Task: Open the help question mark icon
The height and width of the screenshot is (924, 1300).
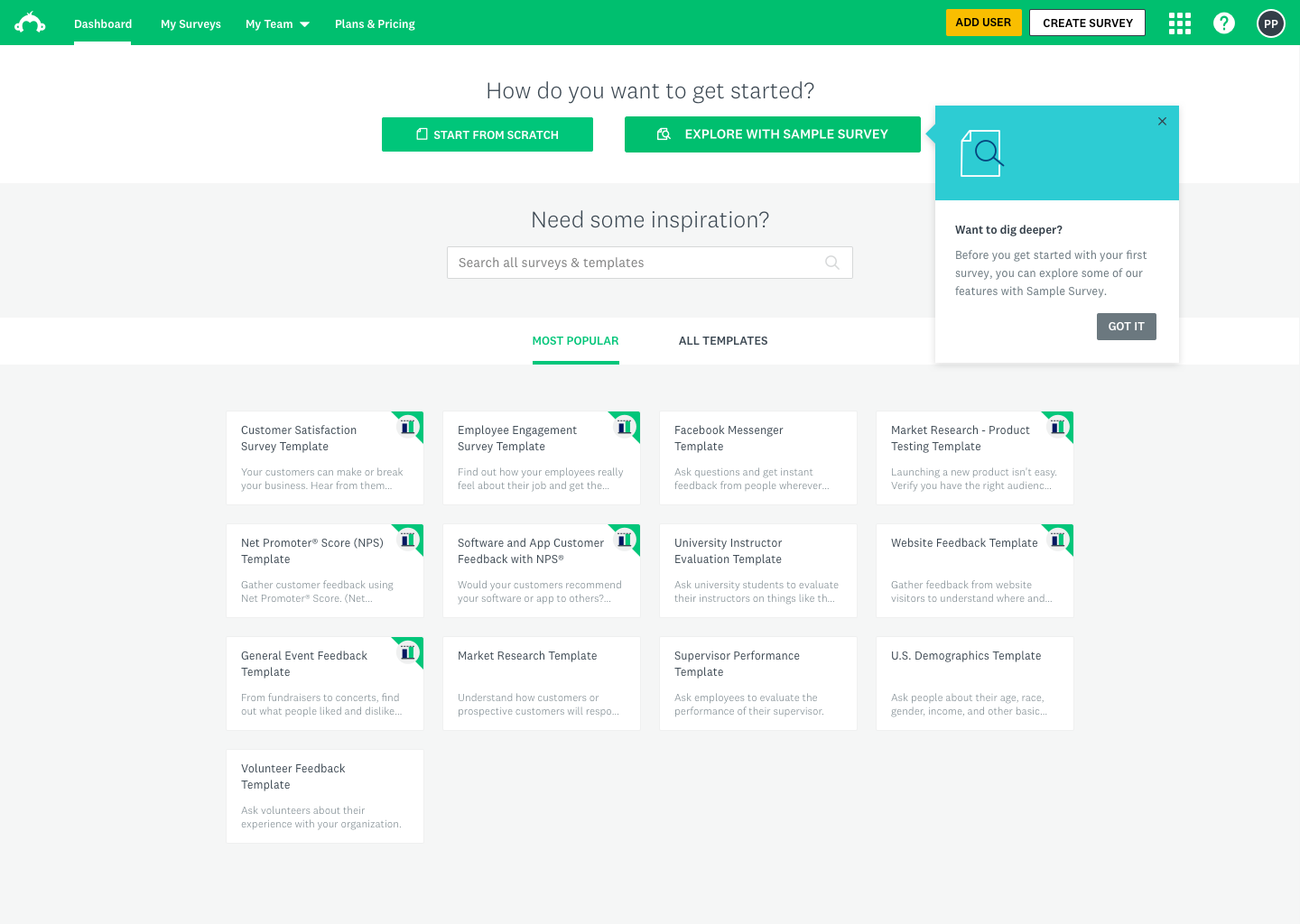Action: click(x=1223, y=23)
